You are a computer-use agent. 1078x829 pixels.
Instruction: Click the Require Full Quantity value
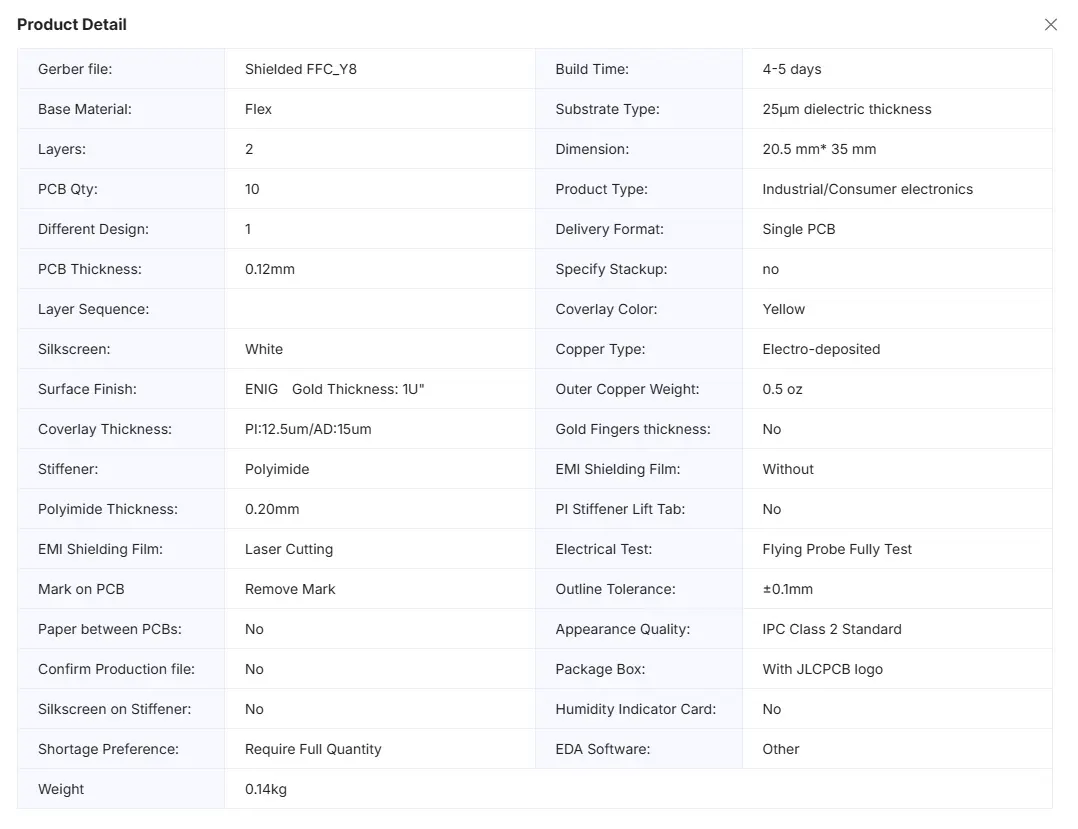pyautogui.click(x=313, y=749)
